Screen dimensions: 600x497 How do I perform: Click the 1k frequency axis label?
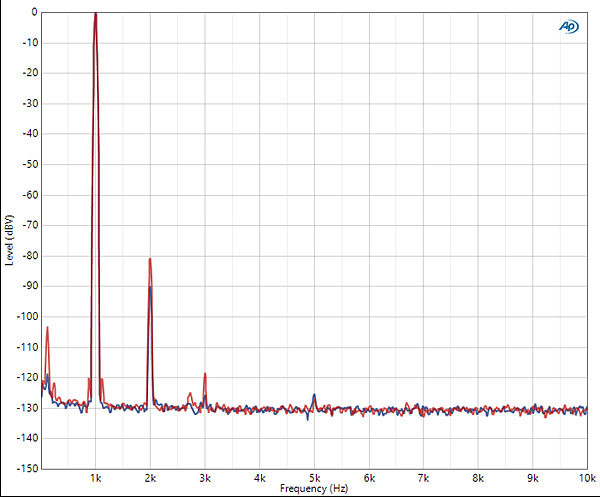pos(96,478)
